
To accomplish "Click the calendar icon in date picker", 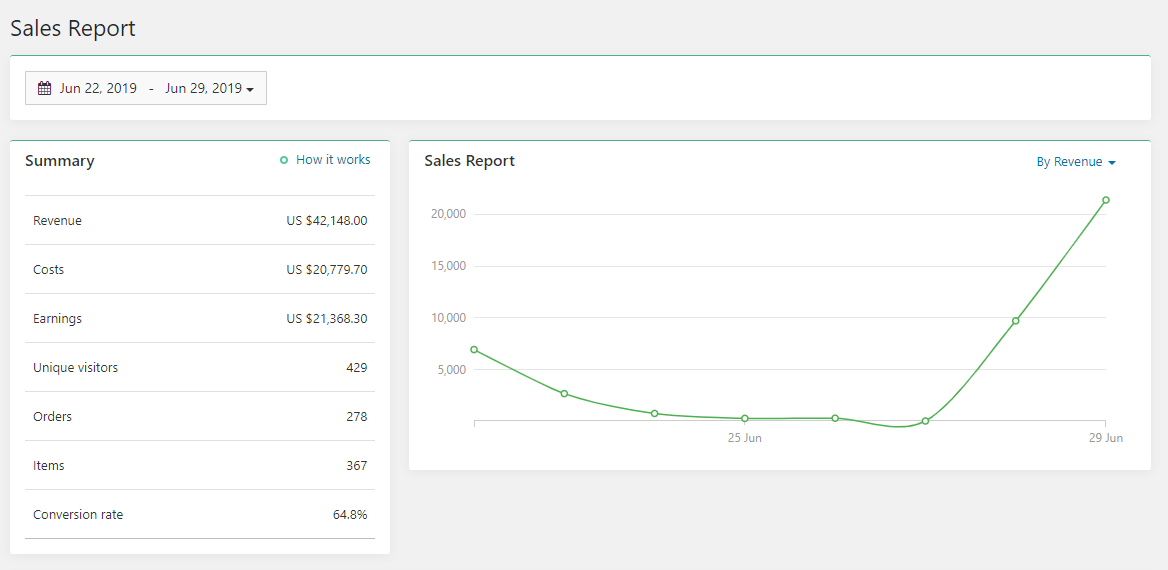I will [44, 88].
